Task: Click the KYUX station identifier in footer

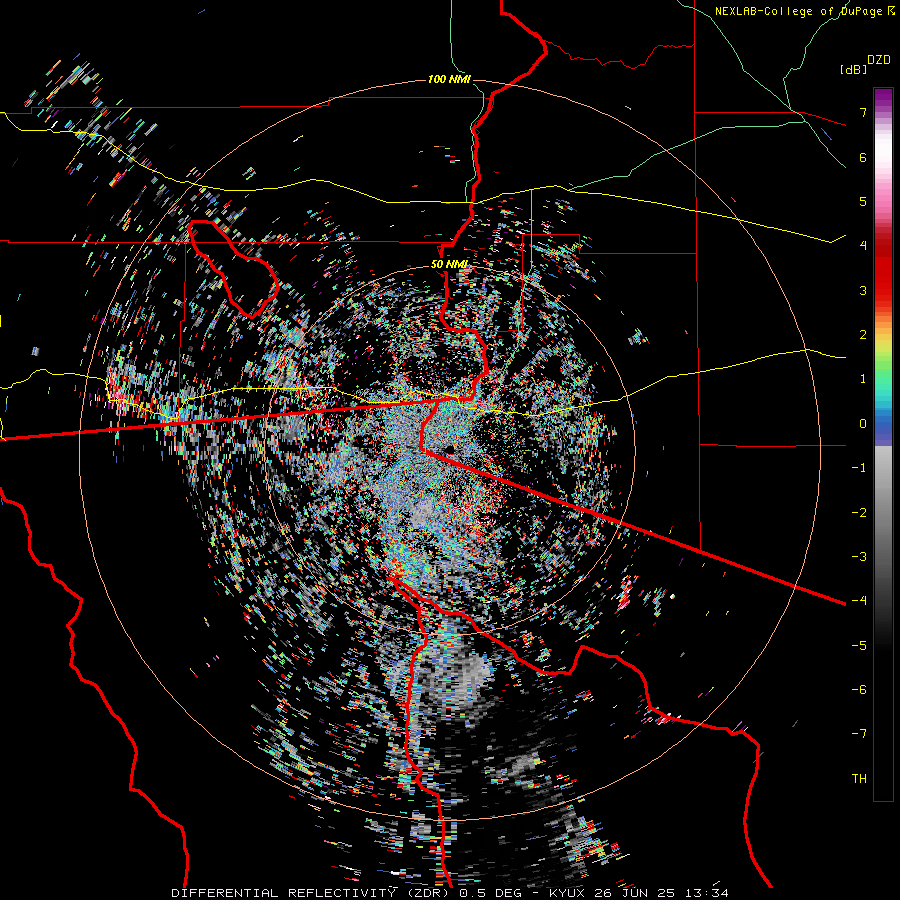Action: [568, 893]
